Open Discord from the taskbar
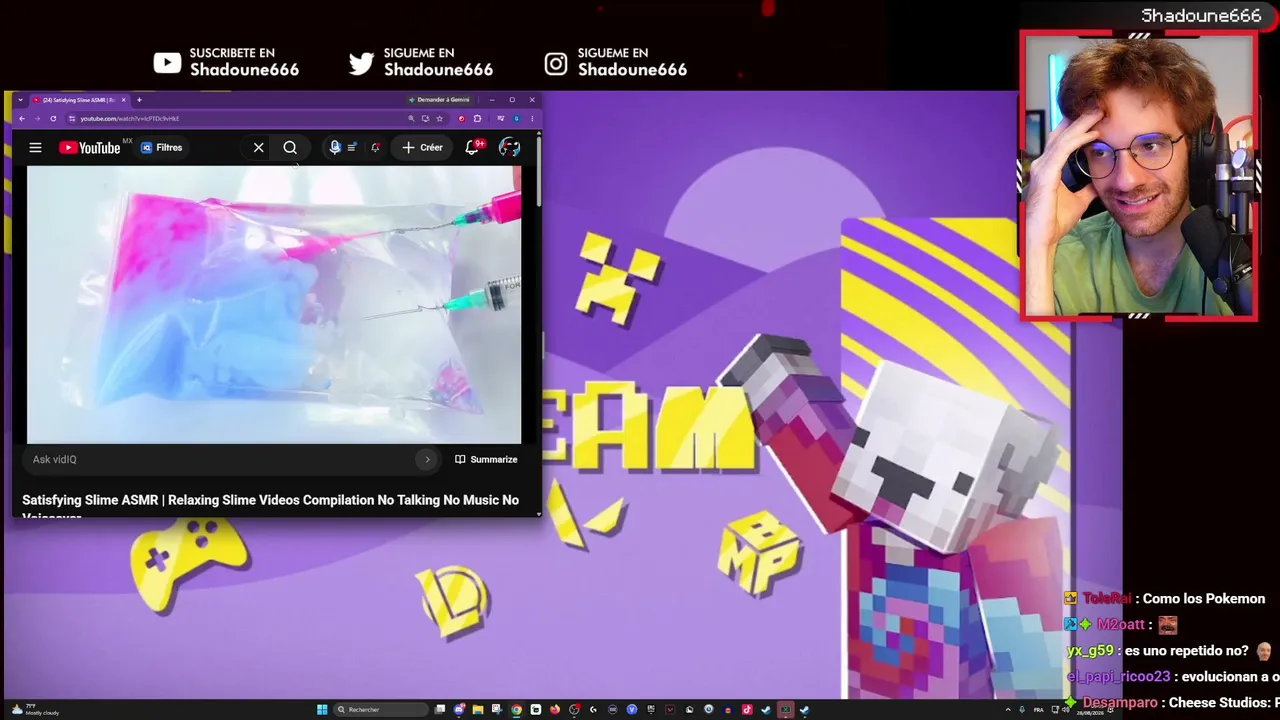Screen dimensions: 1280x720 (x=459, y=710)
